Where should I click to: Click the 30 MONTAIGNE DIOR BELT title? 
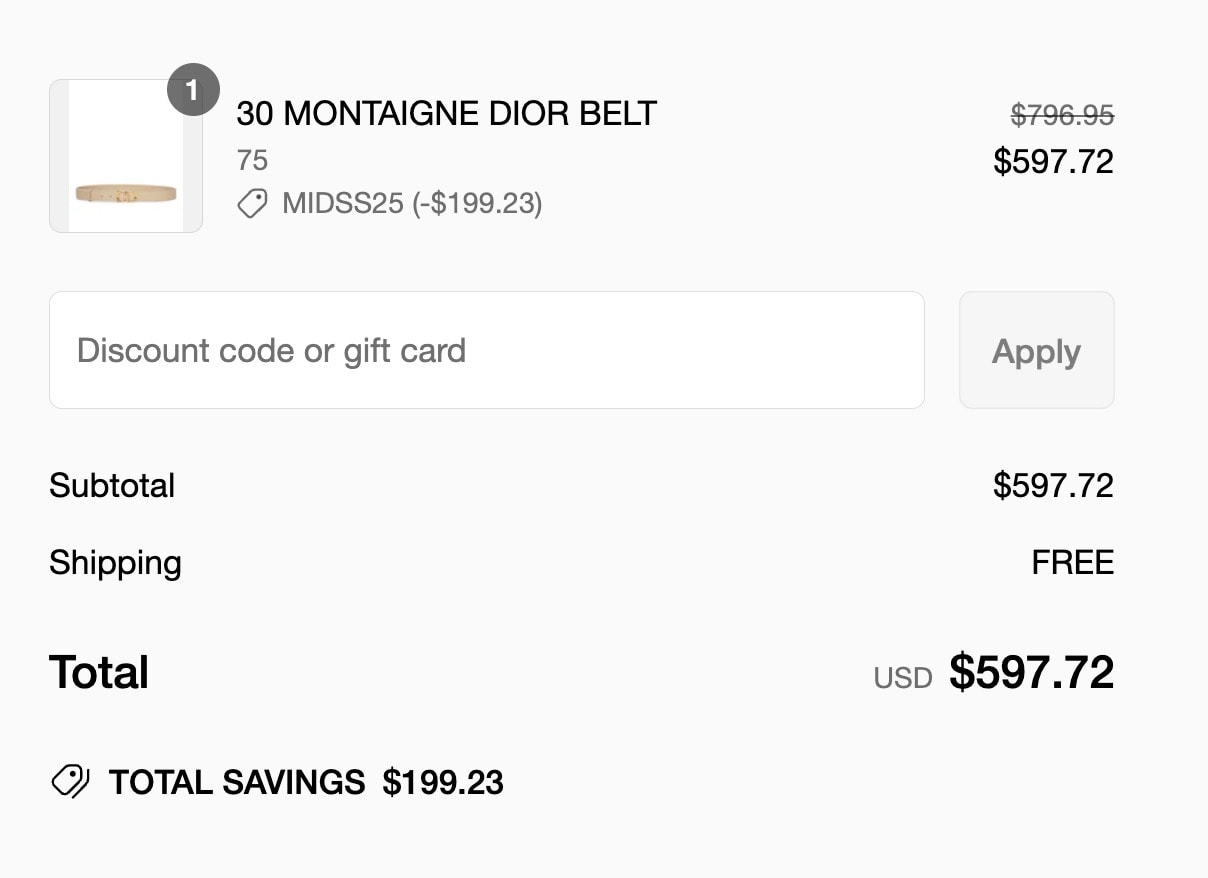click(446, 114)
